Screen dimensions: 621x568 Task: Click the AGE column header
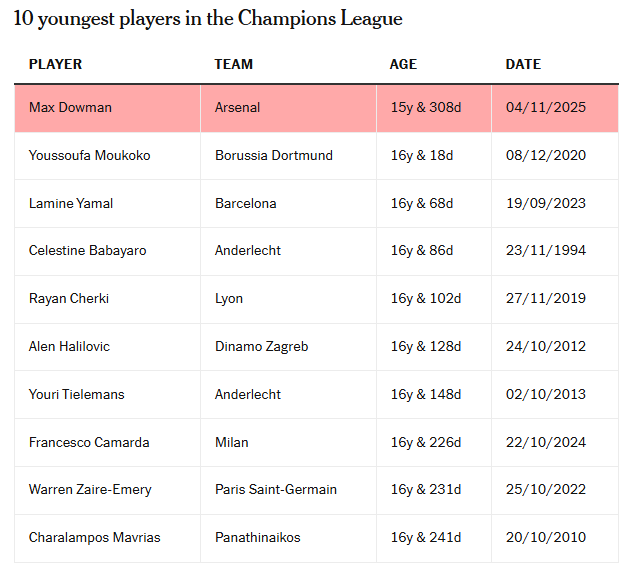coord(403,64)
